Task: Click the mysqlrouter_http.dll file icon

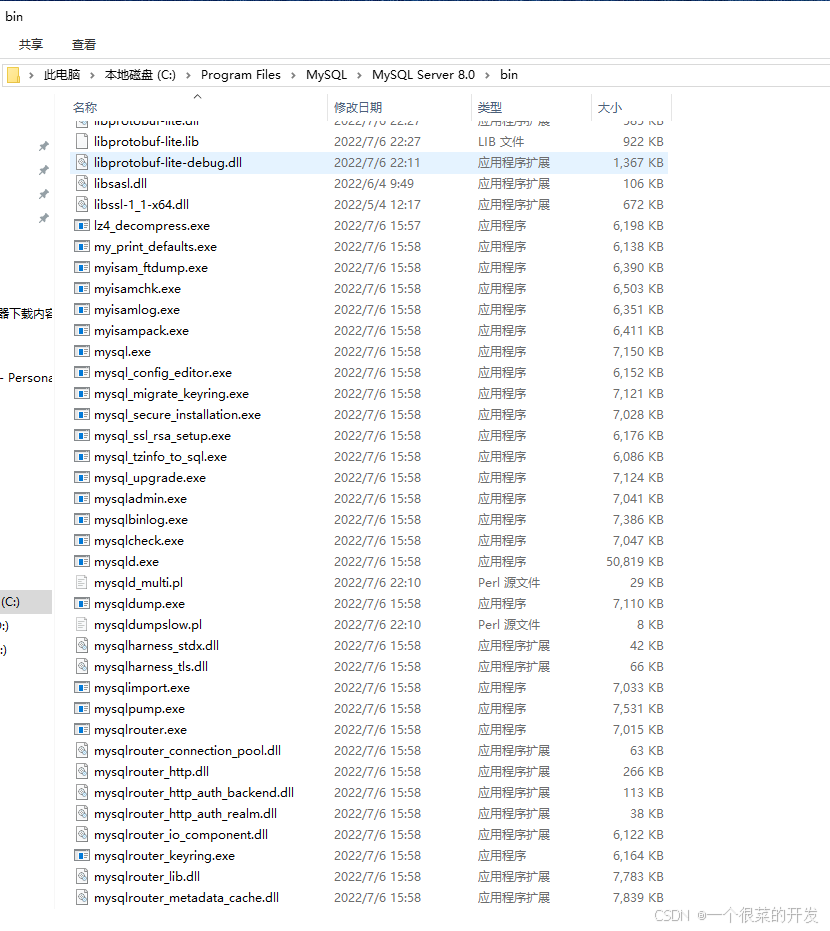Action: (82, 772)
